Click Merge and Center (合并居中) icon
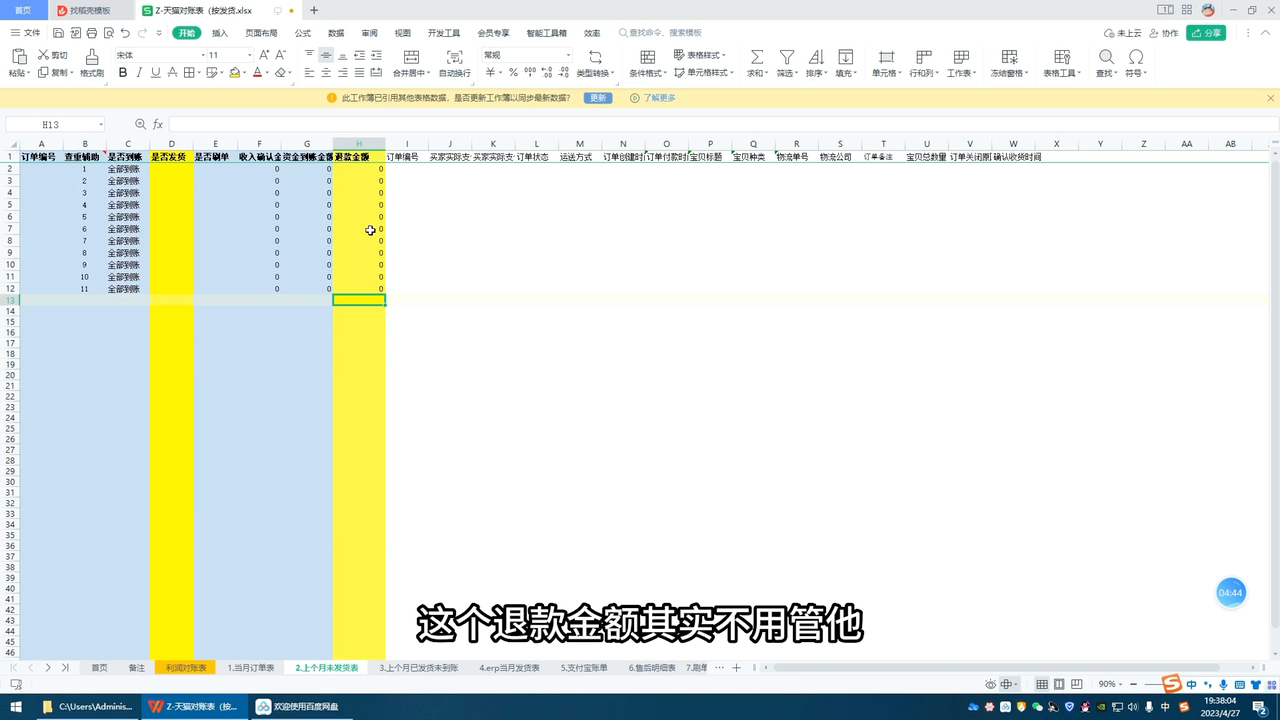 point(411,57)
